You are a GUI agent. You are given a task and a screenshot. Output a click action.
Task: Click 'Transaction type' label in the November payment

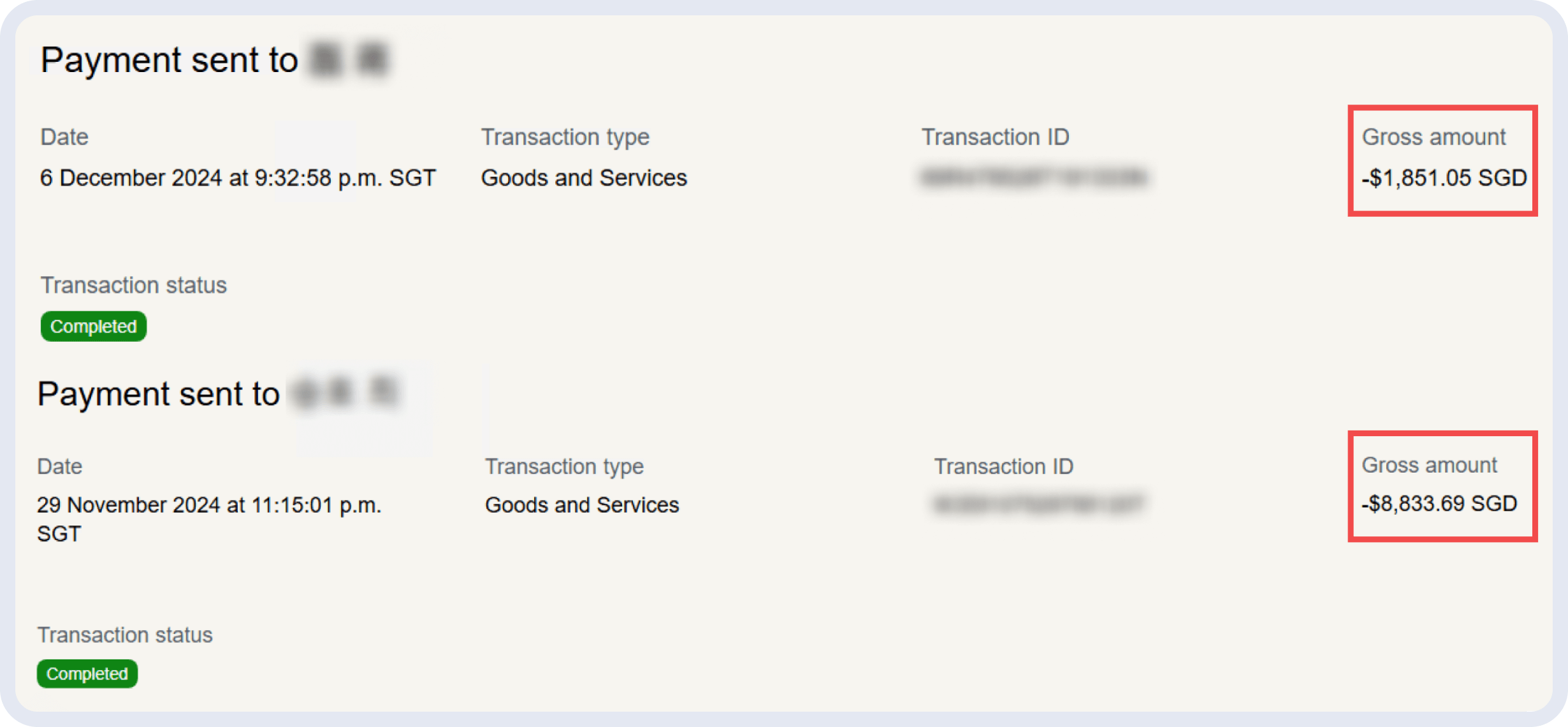pos(564,467)
